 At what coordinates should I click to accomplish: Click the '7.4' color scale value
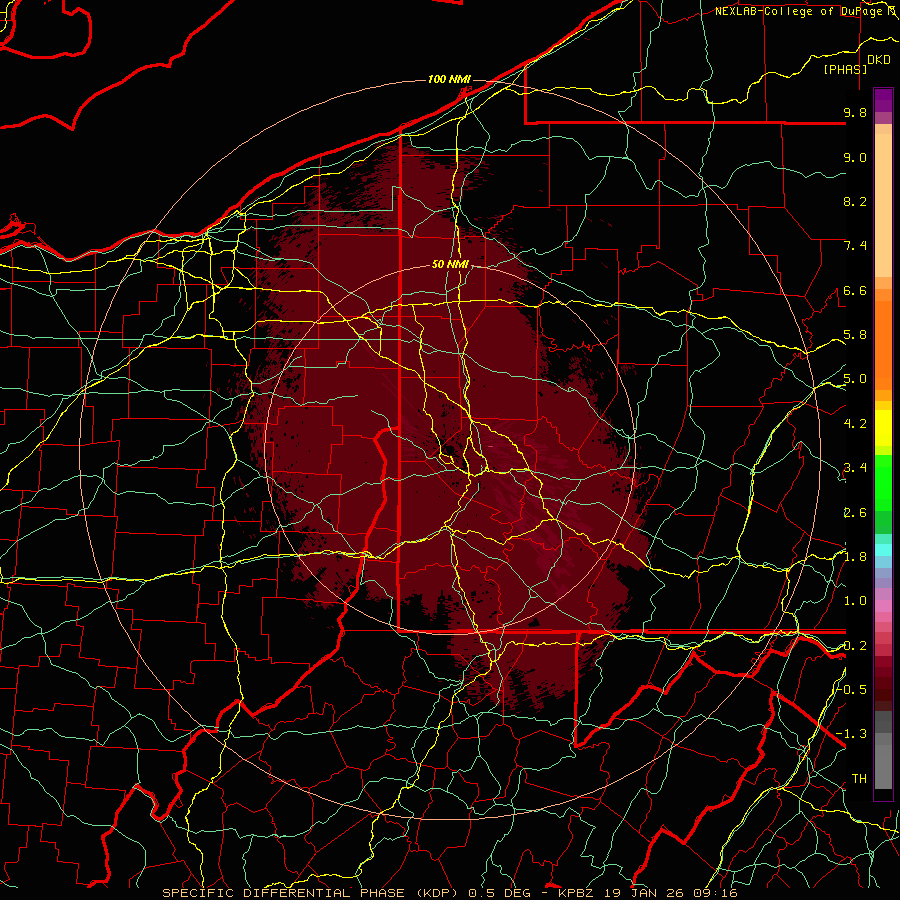pyautogui.click(x=855, y=246)
